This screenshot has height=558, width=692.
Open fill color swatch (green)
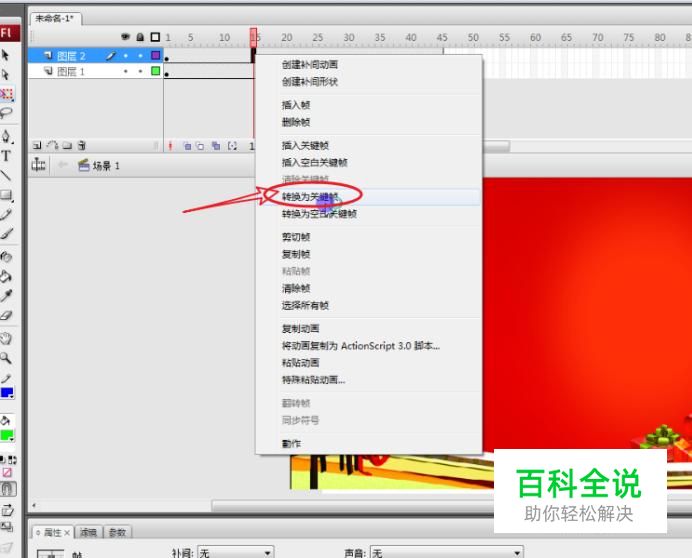pyautogui.click(x=7, y=436)
